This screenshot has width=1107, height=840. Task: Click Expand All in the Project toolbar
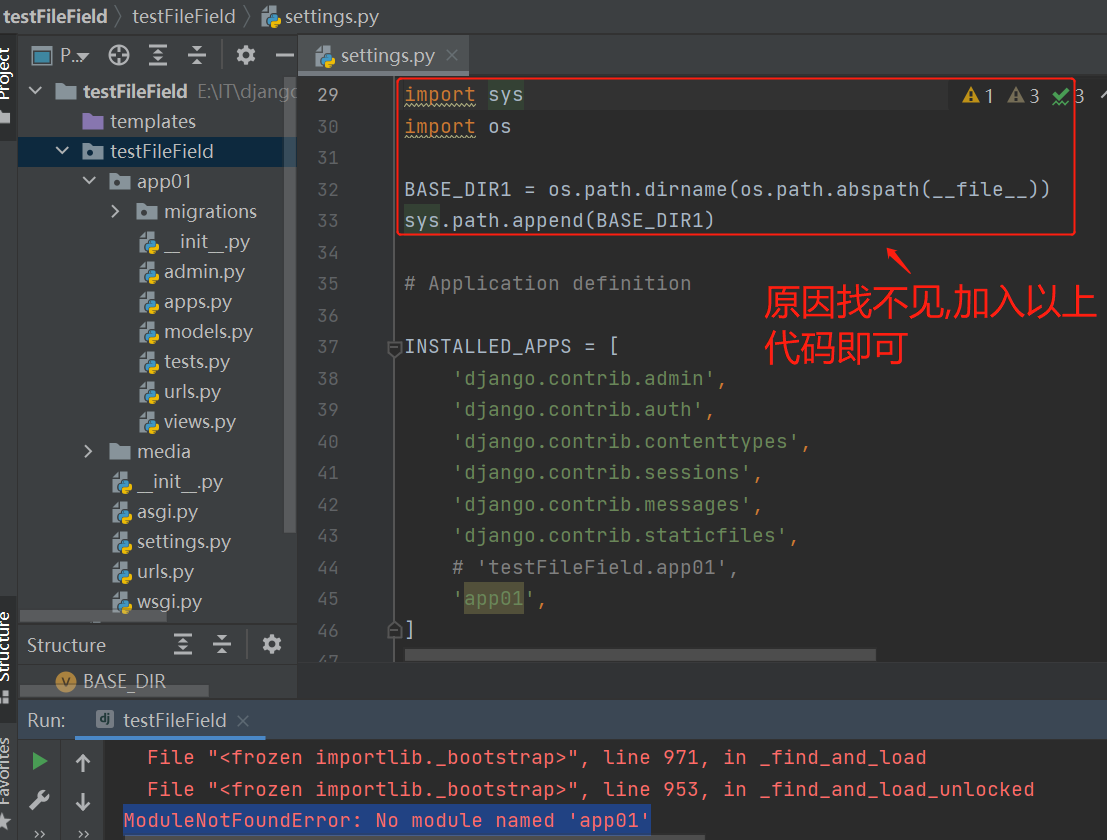[x=160, y=55]
